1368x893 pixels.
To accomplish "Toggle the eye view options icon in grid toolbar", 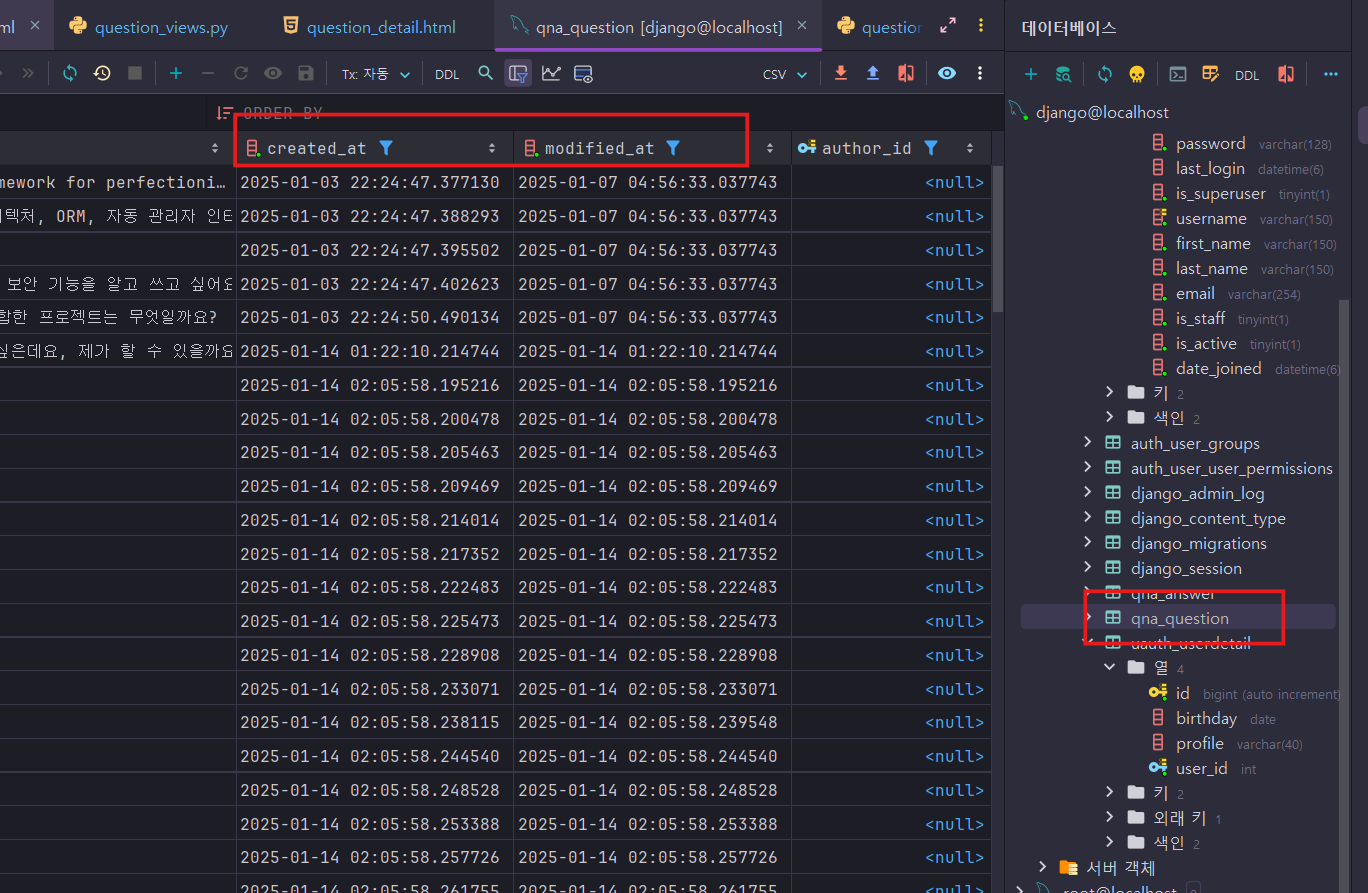I will 947,73.
